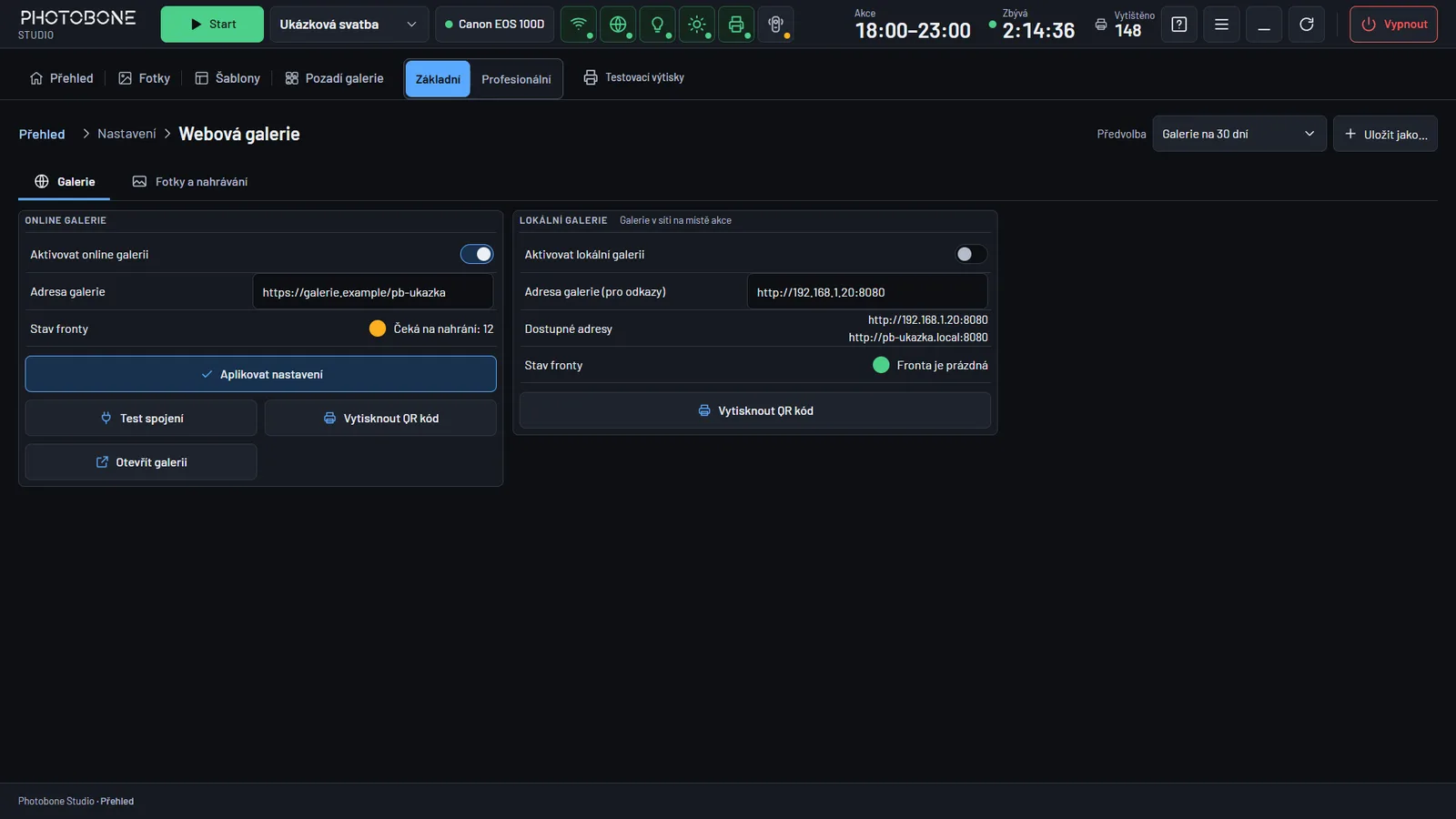Click the Vypnout power button
1456x819 pixels.
pos(1393,25)
